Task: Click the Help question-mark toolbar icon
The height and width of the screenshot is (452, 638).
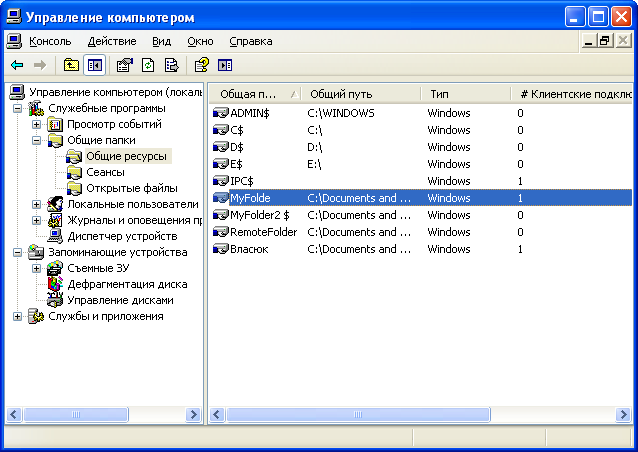Action: tap(202, 65)
